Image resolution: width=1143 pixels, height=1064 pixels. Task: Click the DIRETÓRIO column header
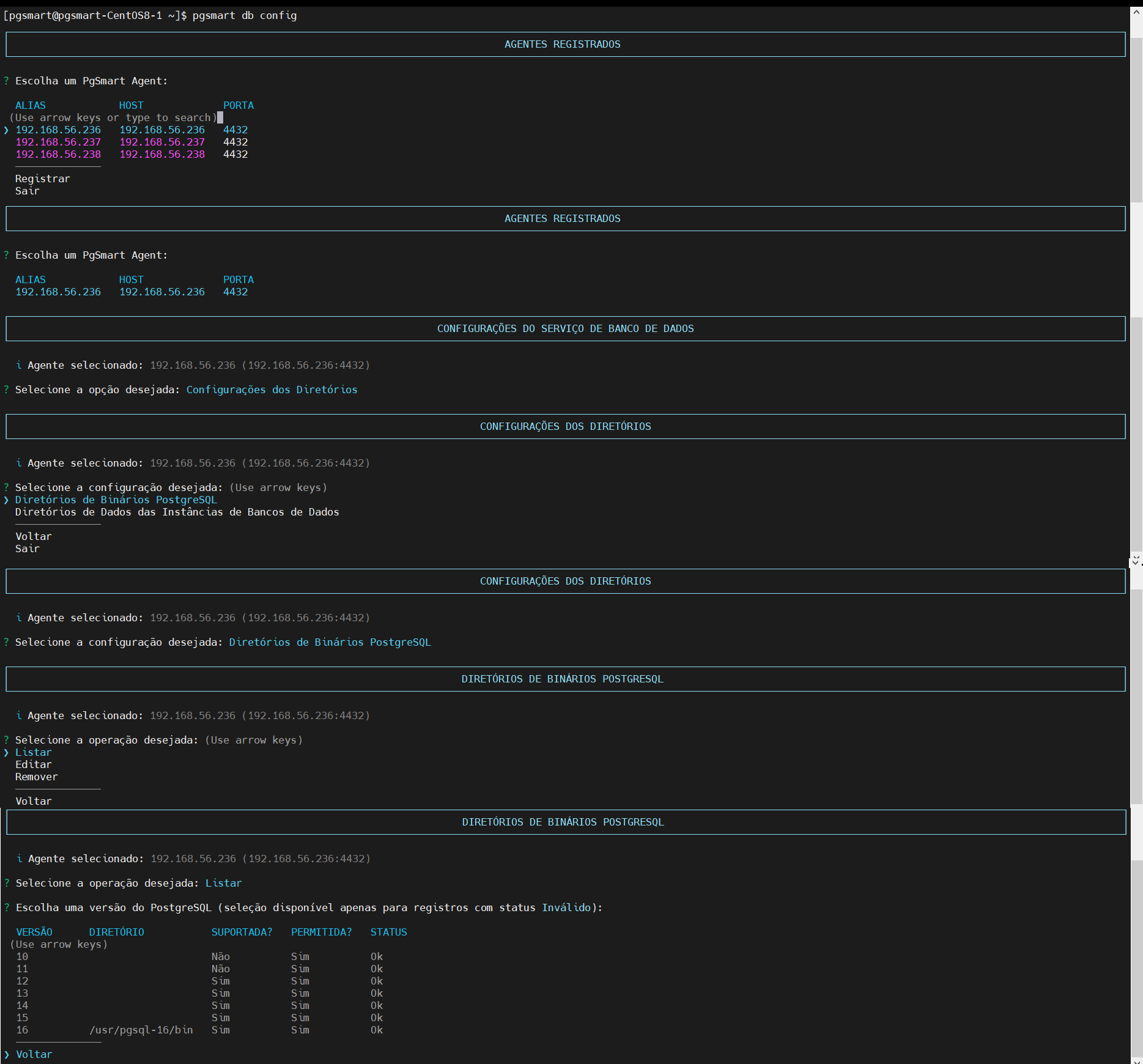[x=117, y=932]
